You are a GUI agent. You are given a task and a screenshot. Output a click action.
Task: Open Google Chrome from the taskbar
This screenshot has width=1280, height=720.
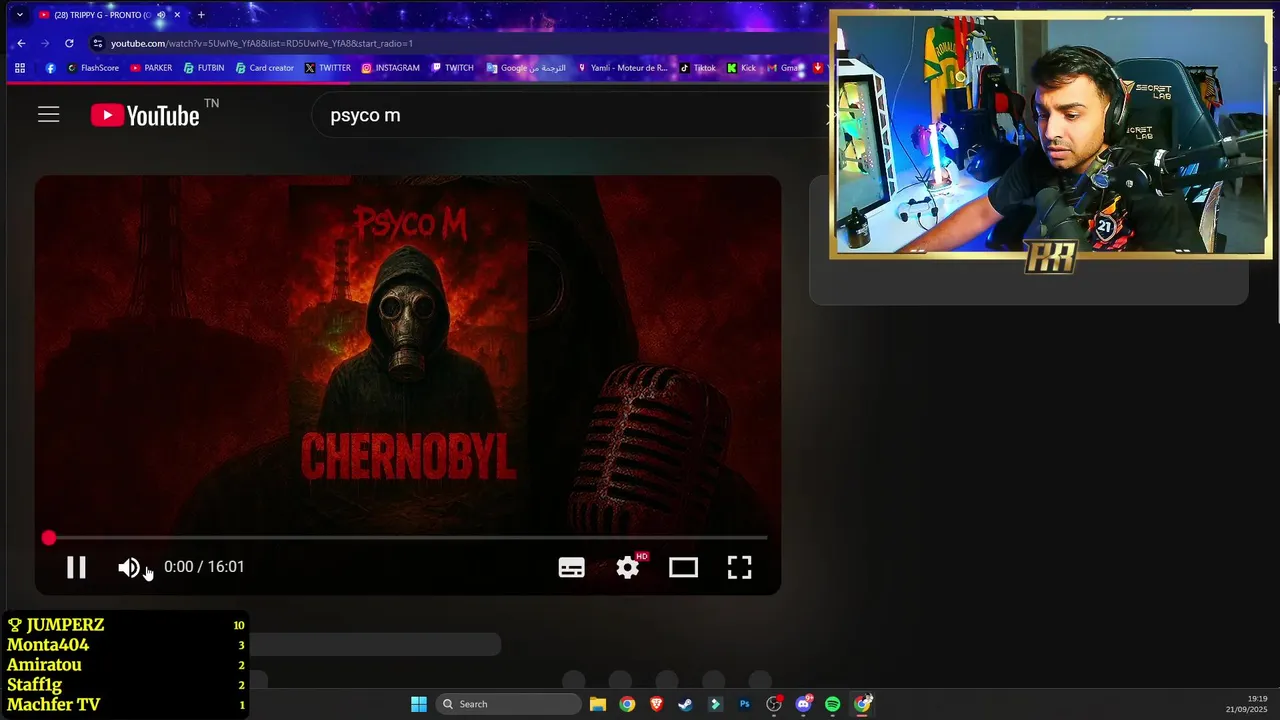point(627,704)
